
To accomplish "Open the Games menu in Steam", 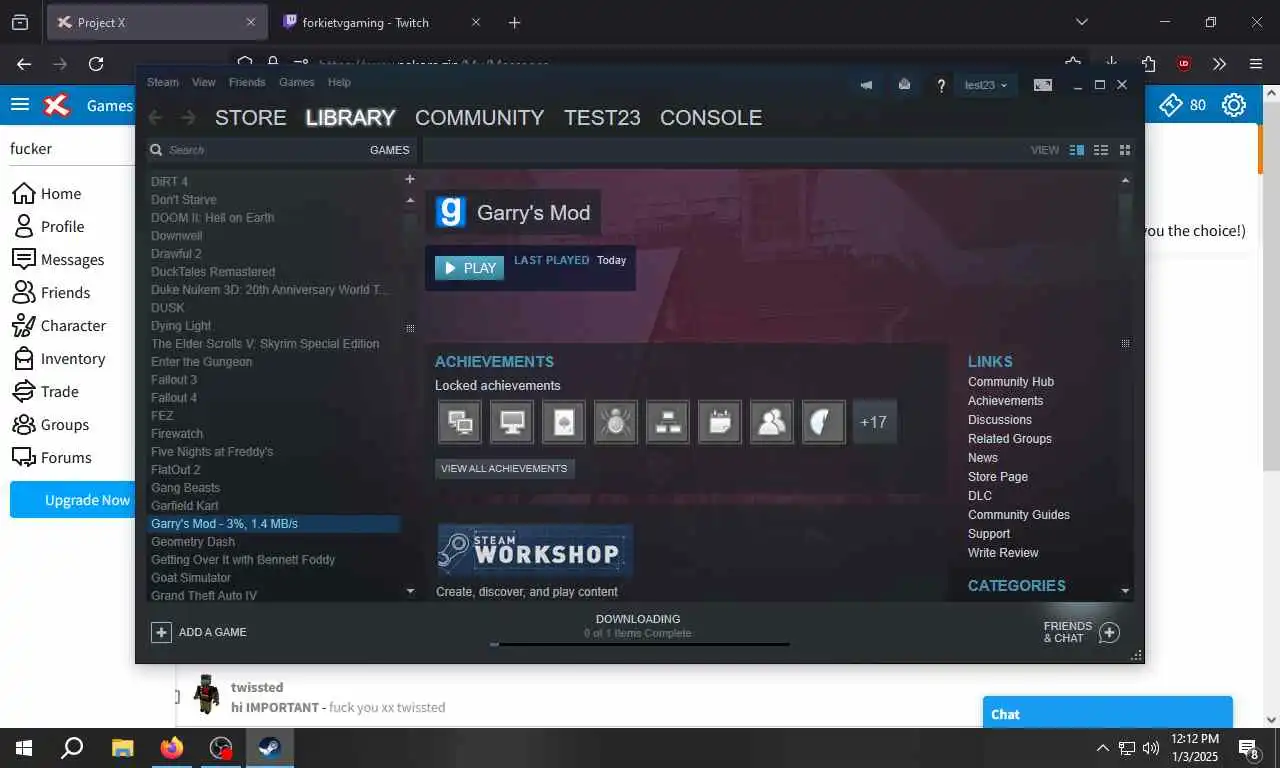I will pyautogui.click(x=297, y=82).
